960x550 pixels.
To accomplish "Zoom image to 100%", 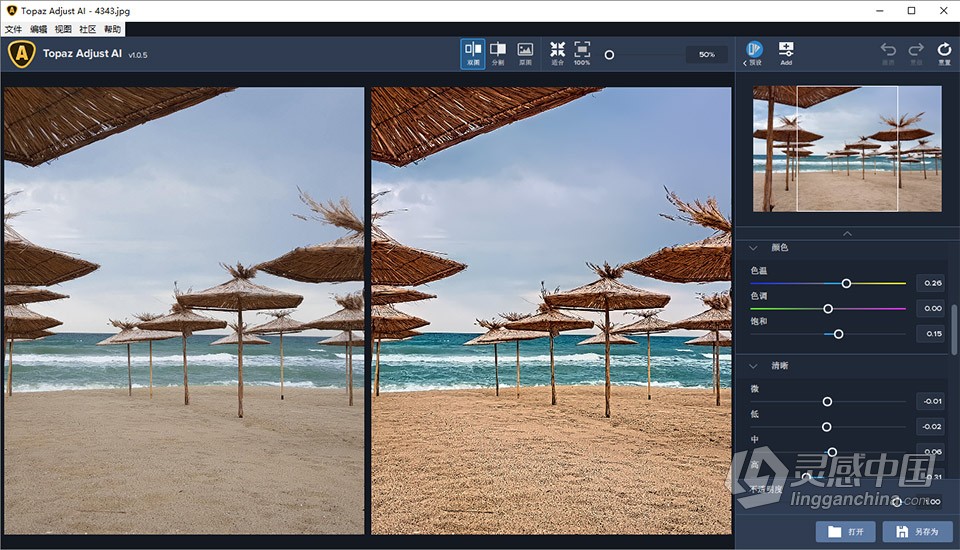I will [582, 54].
